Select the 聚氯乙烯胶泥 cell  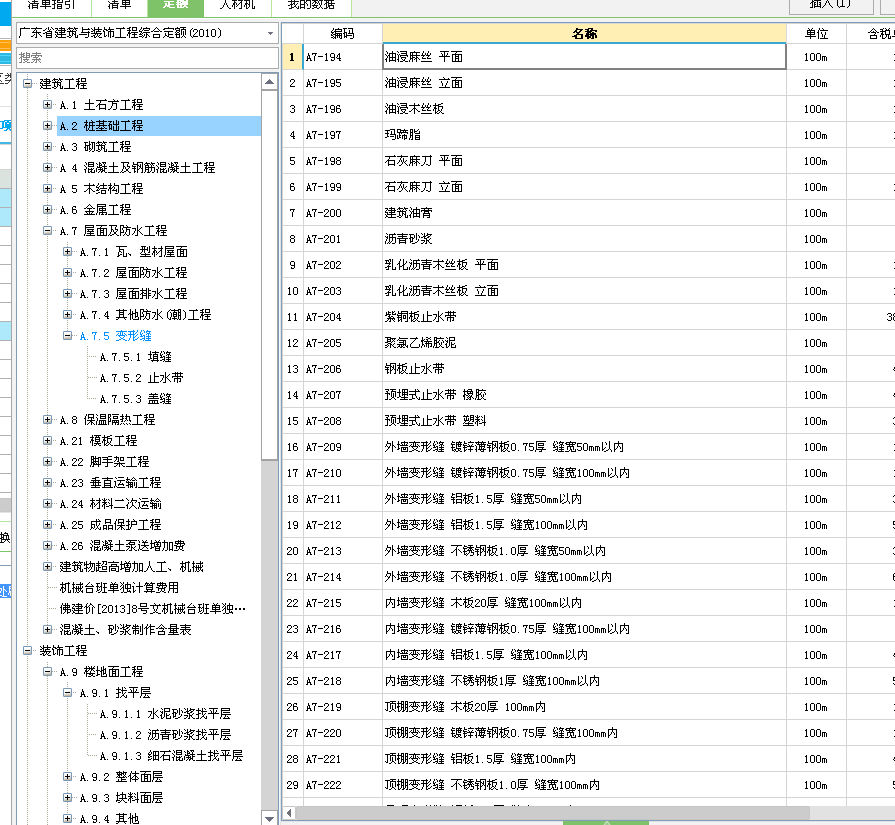coord(584,343)
